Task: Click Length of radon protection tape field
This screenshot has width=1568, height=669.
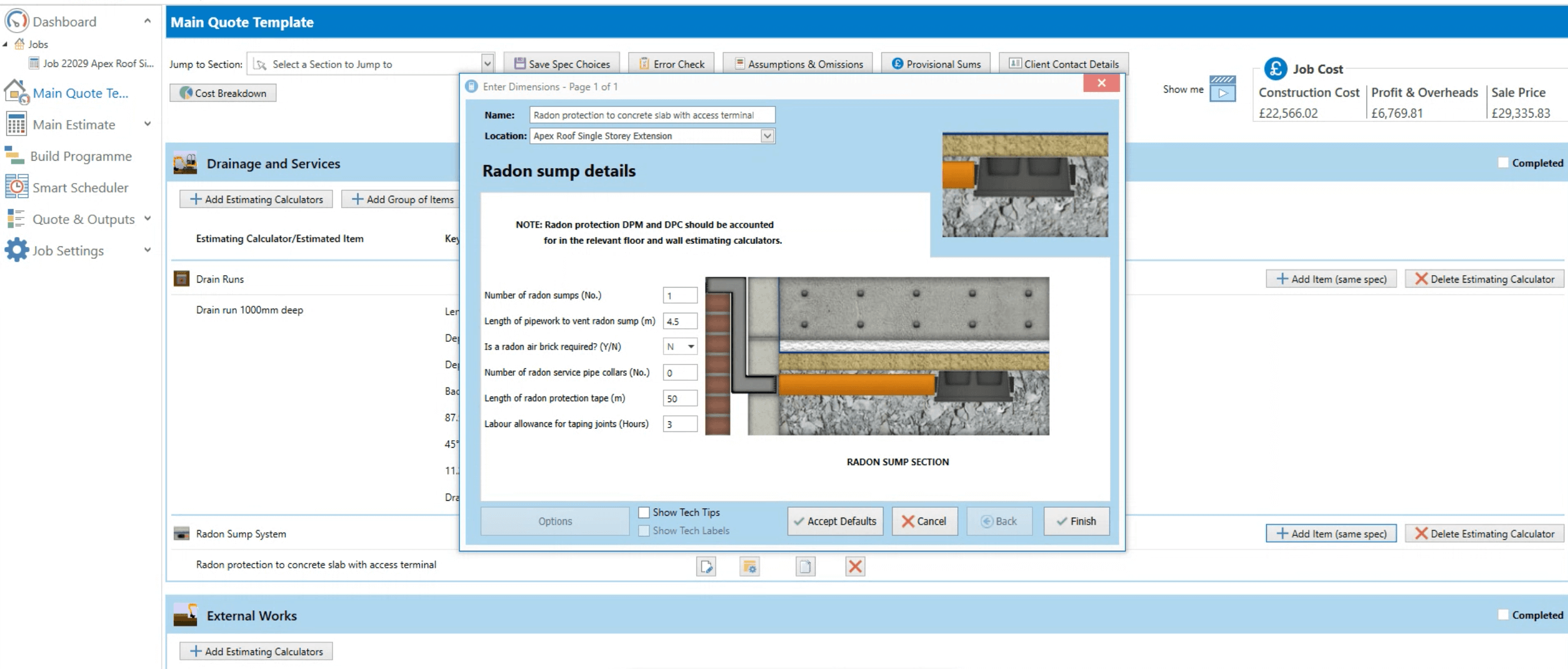Action: point(680,398)
